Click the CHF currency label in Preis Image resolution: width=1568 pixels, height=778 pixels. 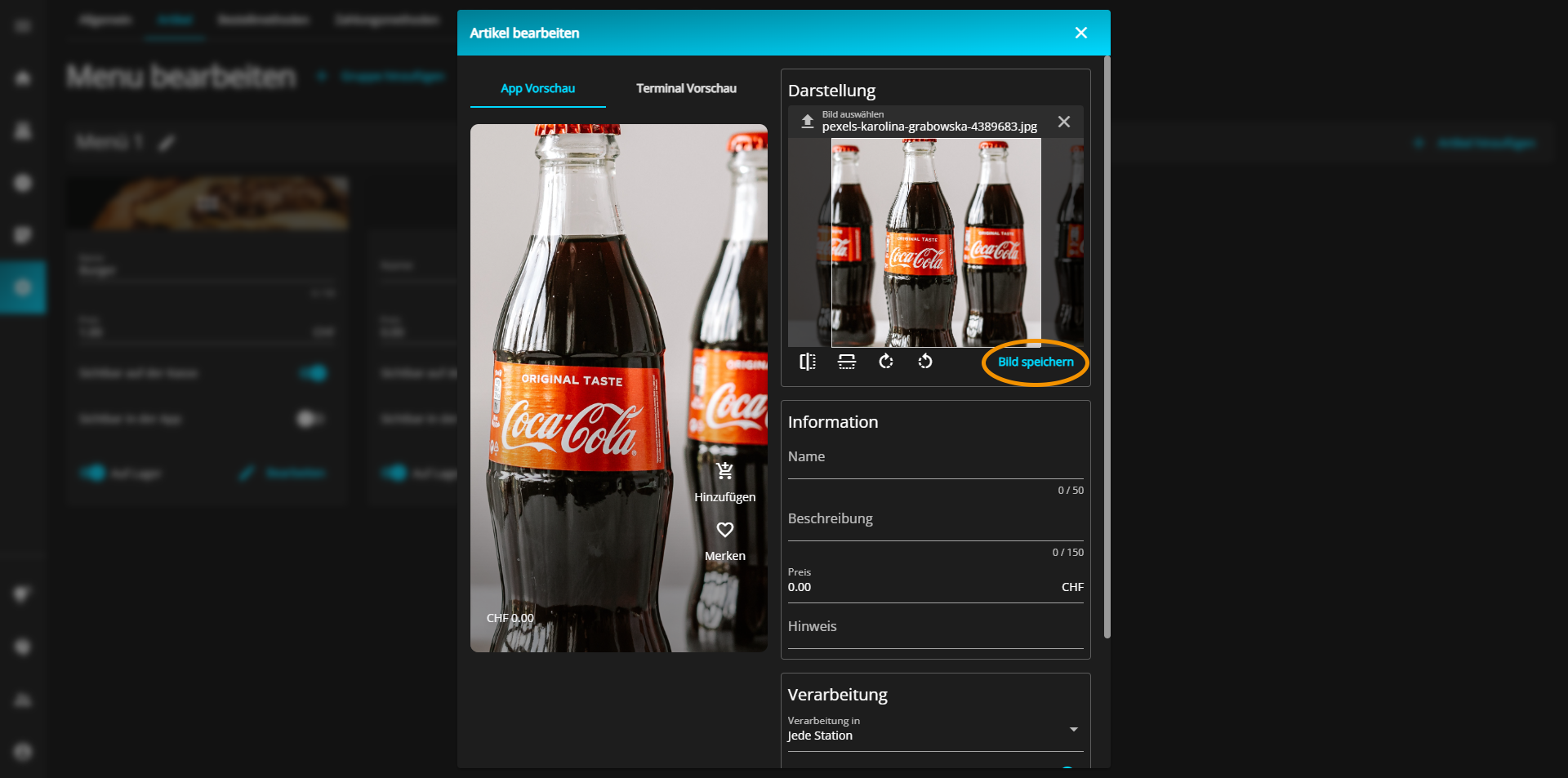(x=1072, y=587)
